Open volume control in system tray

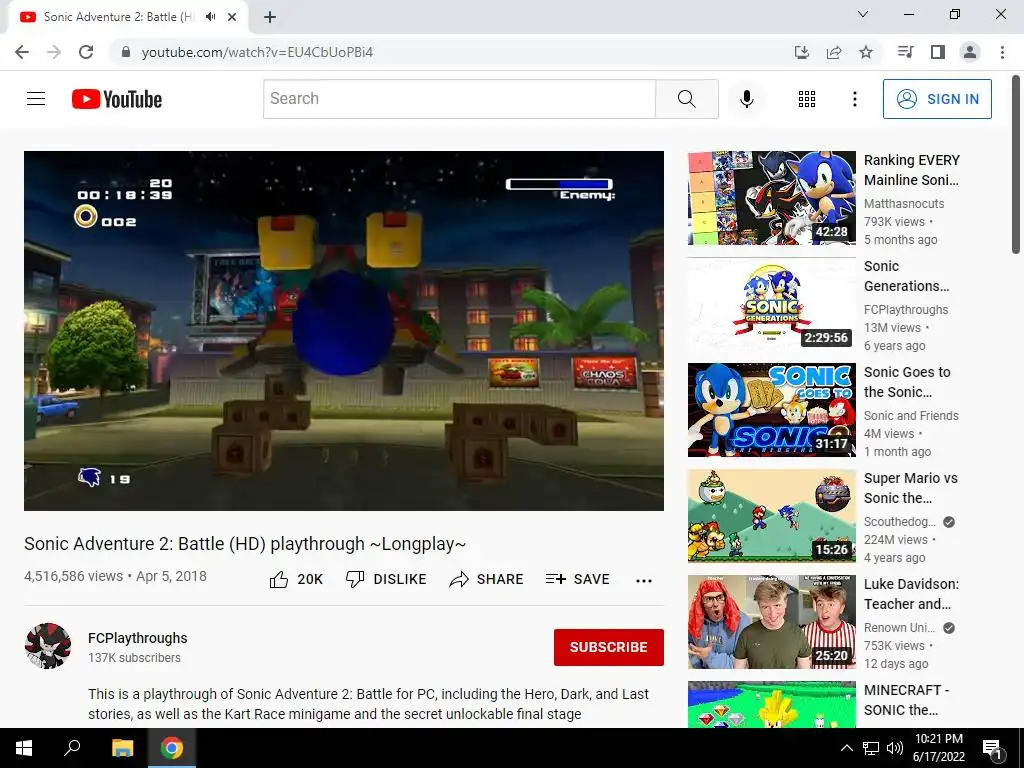(895, 748)
